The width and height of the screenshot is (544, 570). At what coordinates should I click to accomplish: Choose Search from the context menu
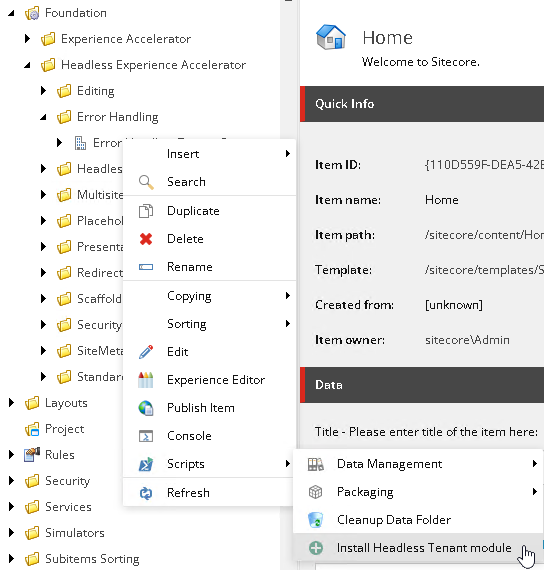tap(209, 182)
